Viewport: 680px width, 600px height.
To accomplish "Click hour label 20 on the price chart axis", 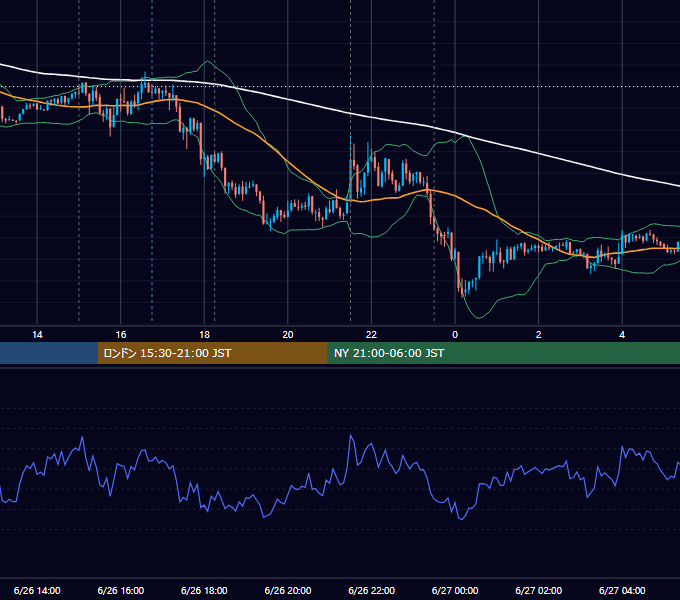I will [x=288, y=335].
